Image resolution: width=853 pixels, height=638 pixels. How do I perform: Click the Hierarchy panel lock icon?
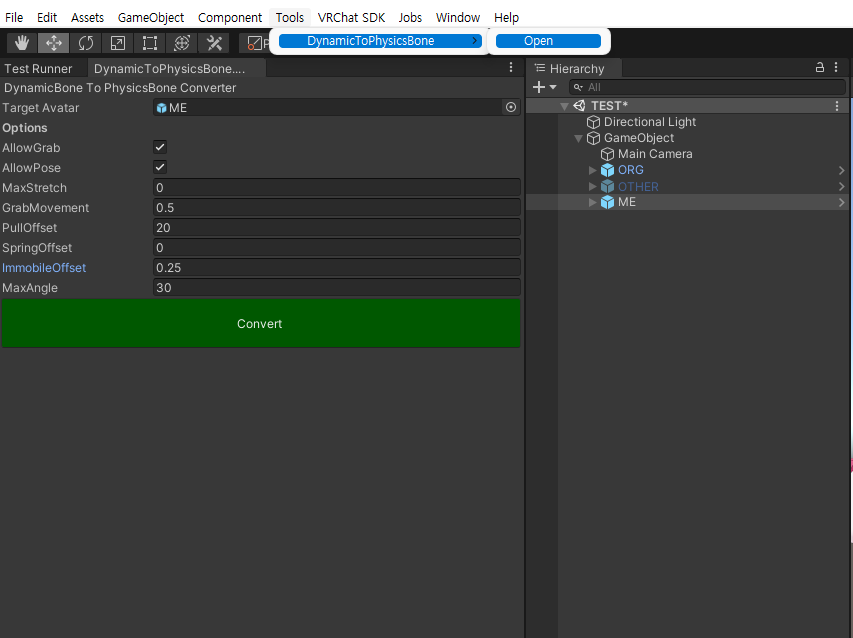(819, 67)
